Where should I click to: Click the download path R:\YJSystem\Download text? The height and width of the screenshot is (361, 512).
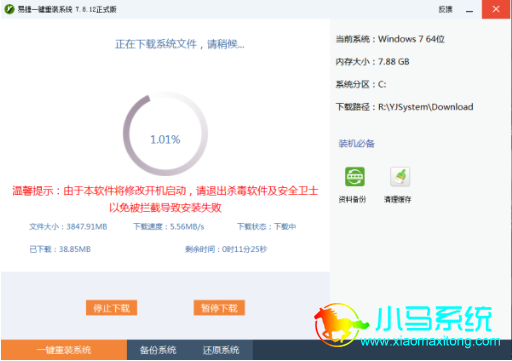pyautogui.click(x=426, y=107)
